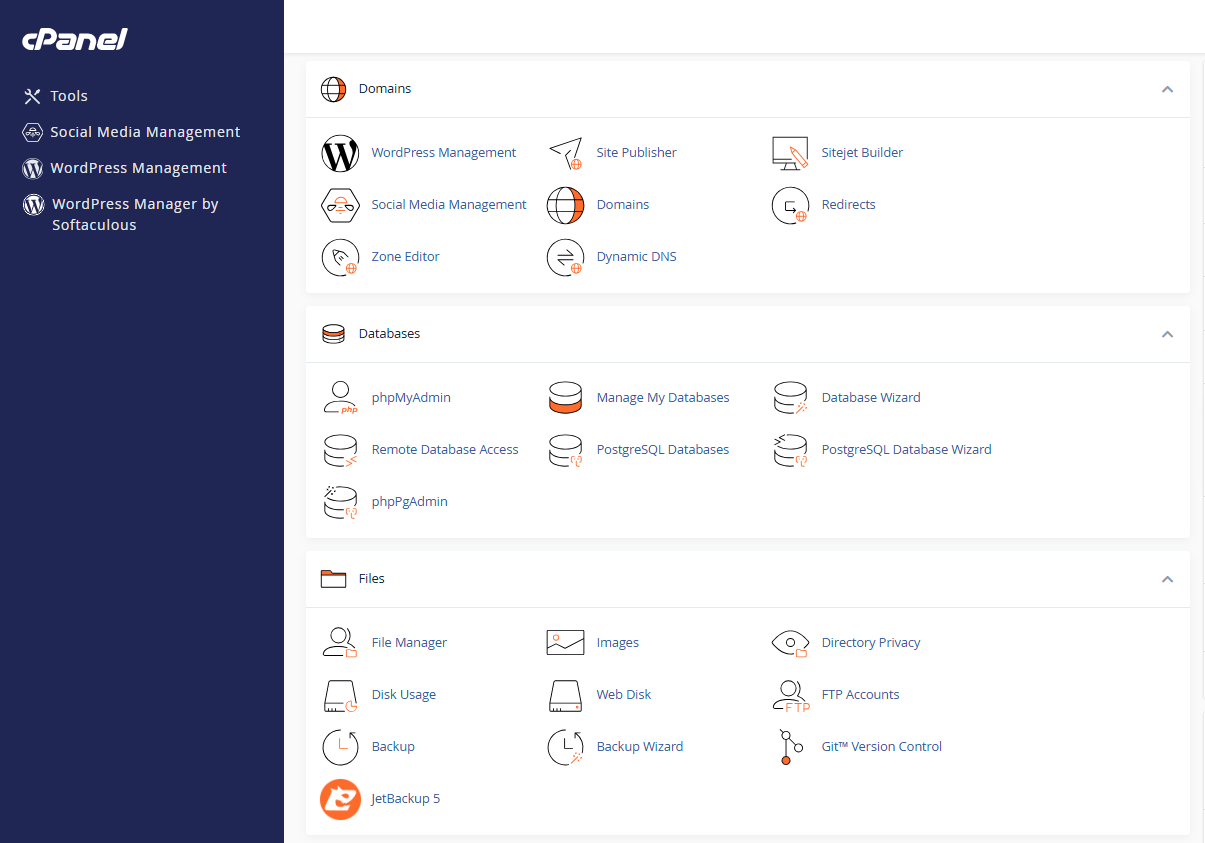
Task: Click the Domains section header title
Action: (x=385, y=89)
